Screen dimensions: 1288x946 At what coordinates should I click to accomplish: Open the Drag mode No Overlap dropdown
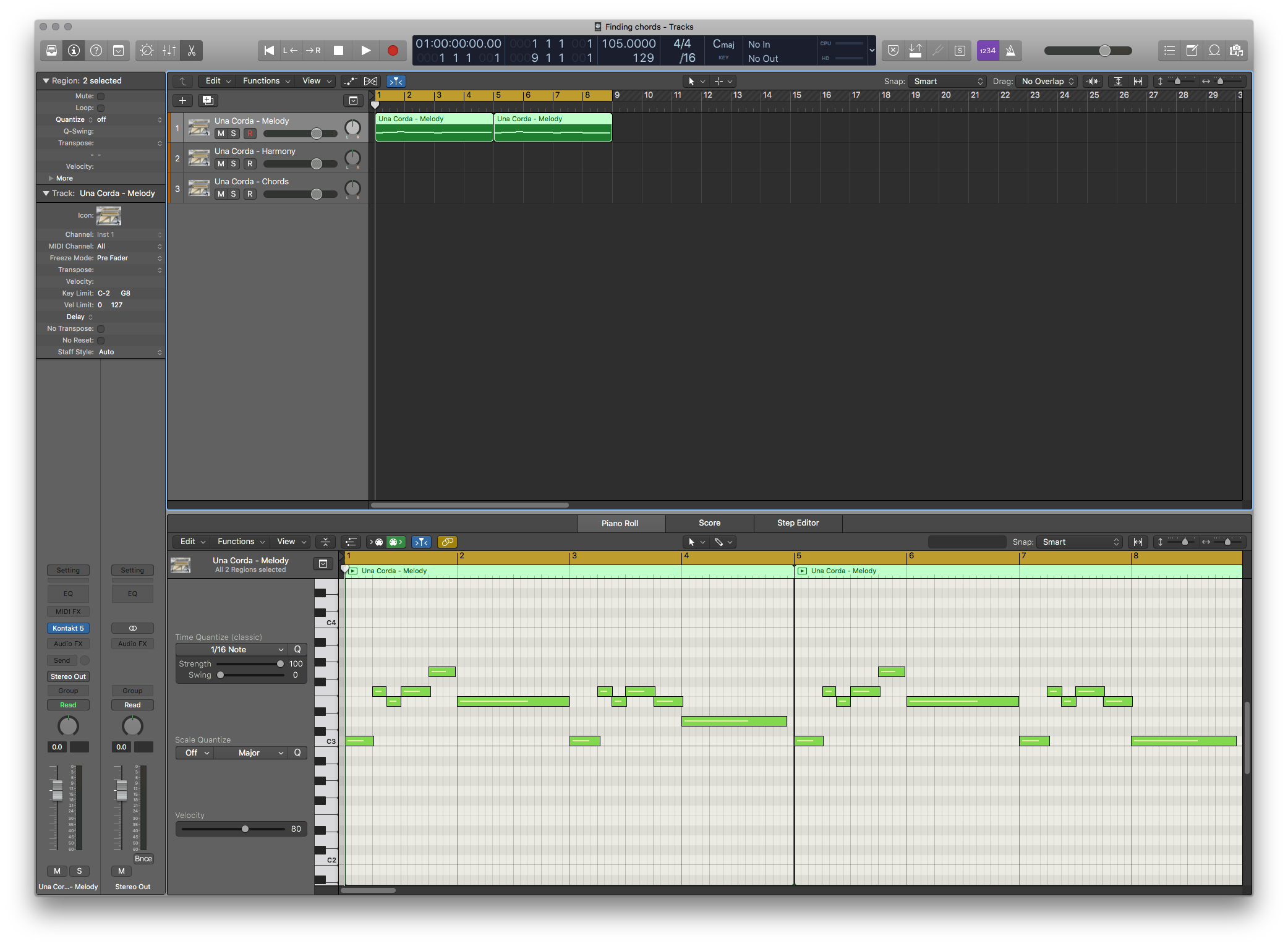(1047, 81)
